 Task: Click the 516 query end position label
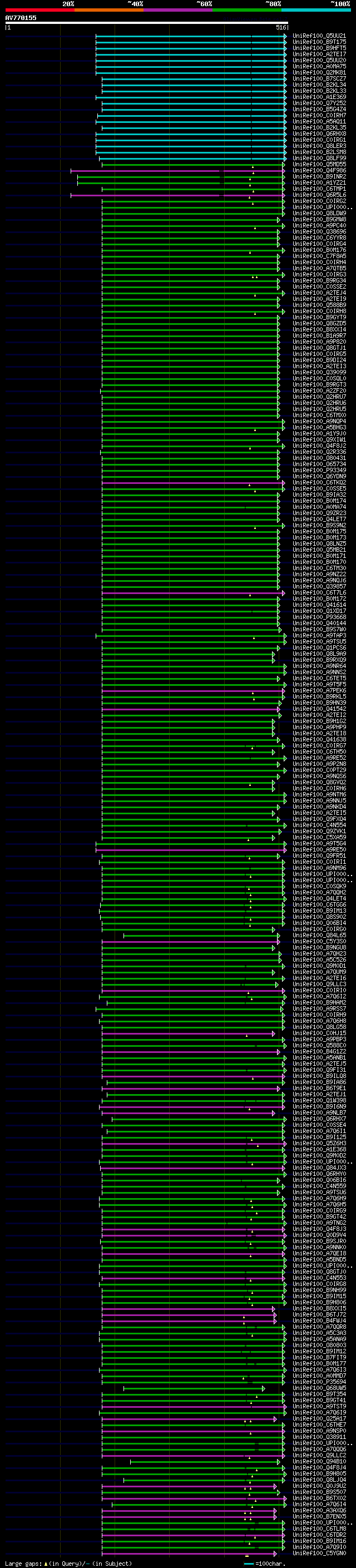[280, 27]
